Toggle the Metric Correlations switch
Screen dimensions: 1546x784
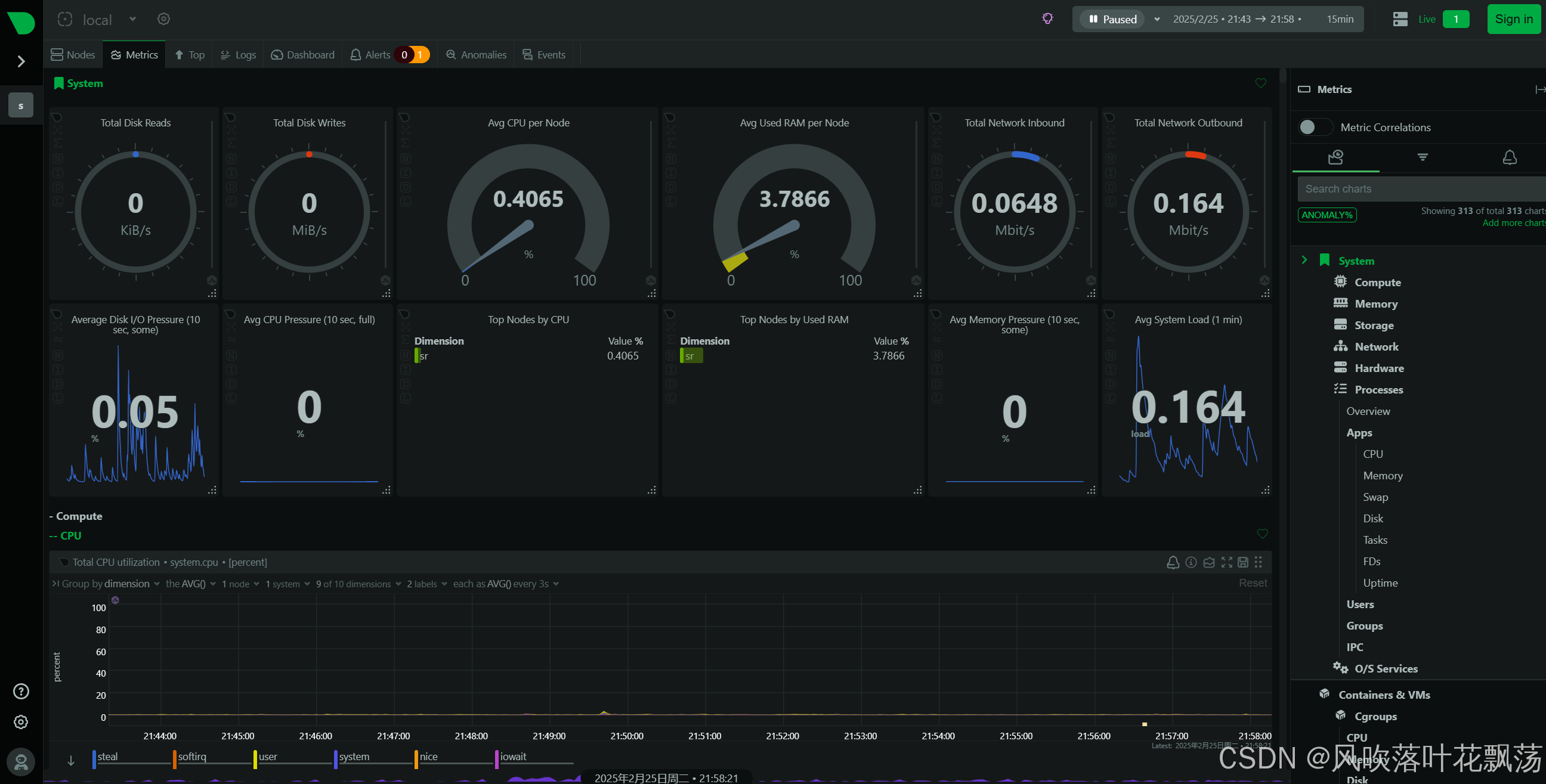1315,127
